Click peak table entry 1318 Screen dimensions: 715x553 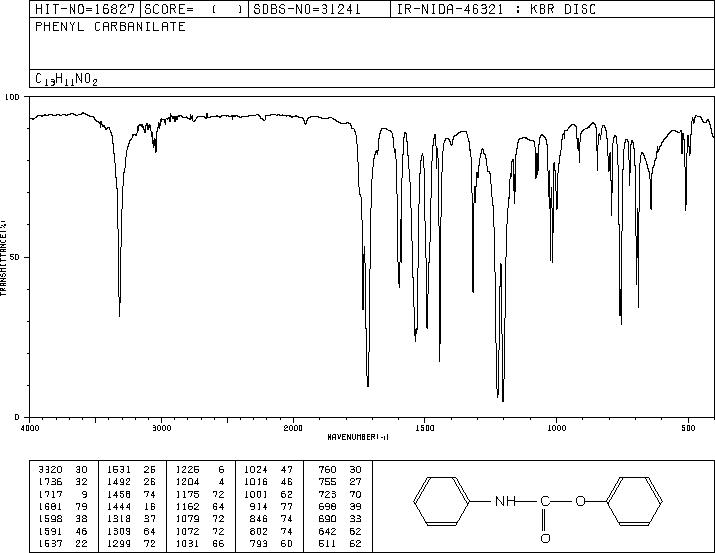[119, 519]
